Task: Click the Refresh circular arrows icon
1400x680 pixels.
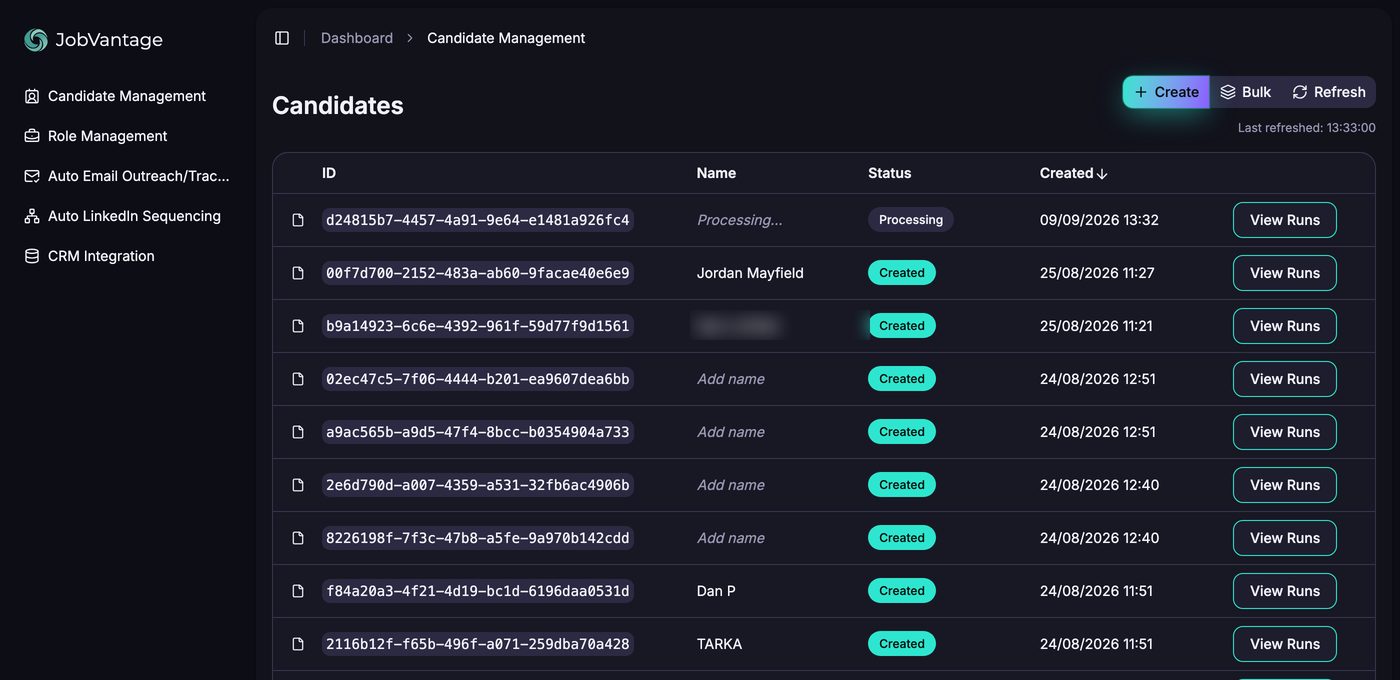Action: point(1300,92)
